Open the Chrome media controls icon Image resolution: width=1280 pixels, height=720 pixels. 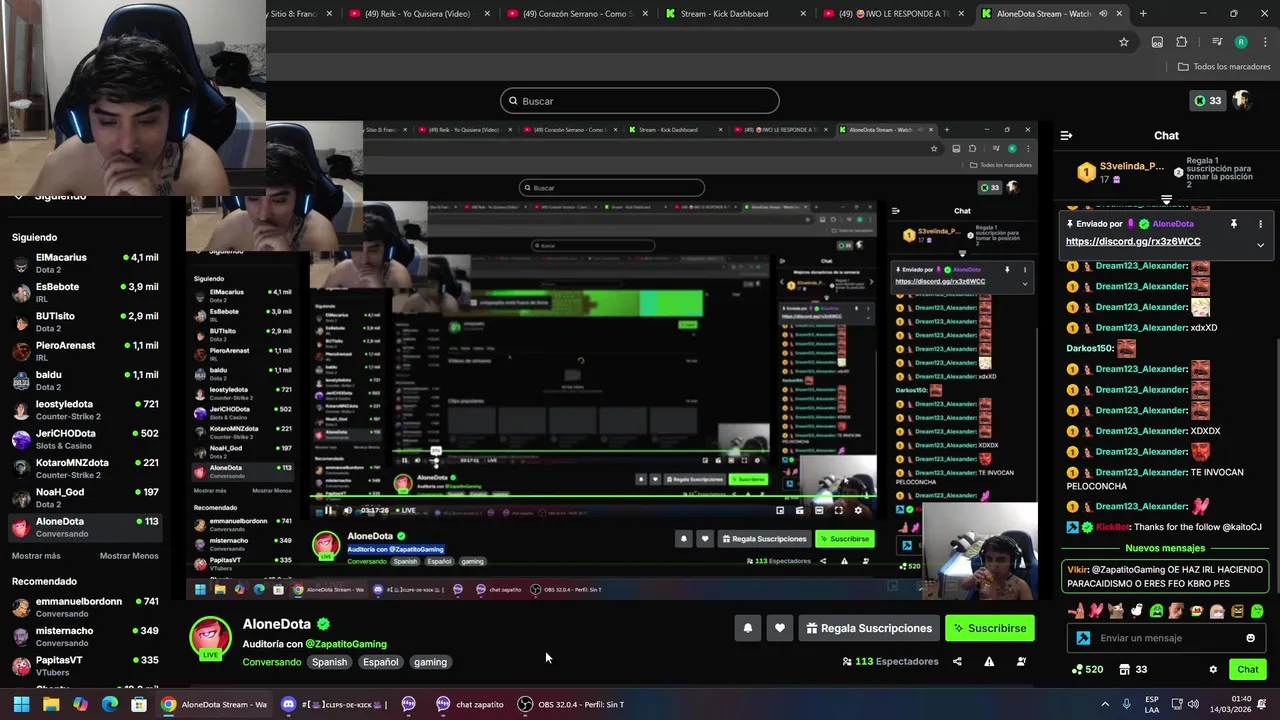(1217, 42)
